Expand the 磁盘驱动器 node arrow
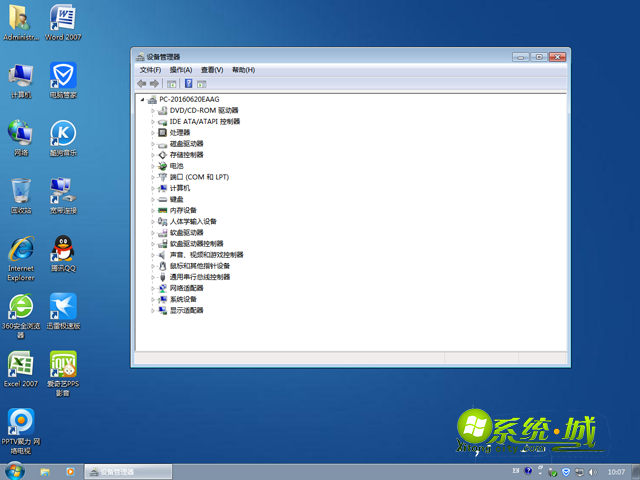Viewport: 640px width, 480px height. click(x=153, y=144)
